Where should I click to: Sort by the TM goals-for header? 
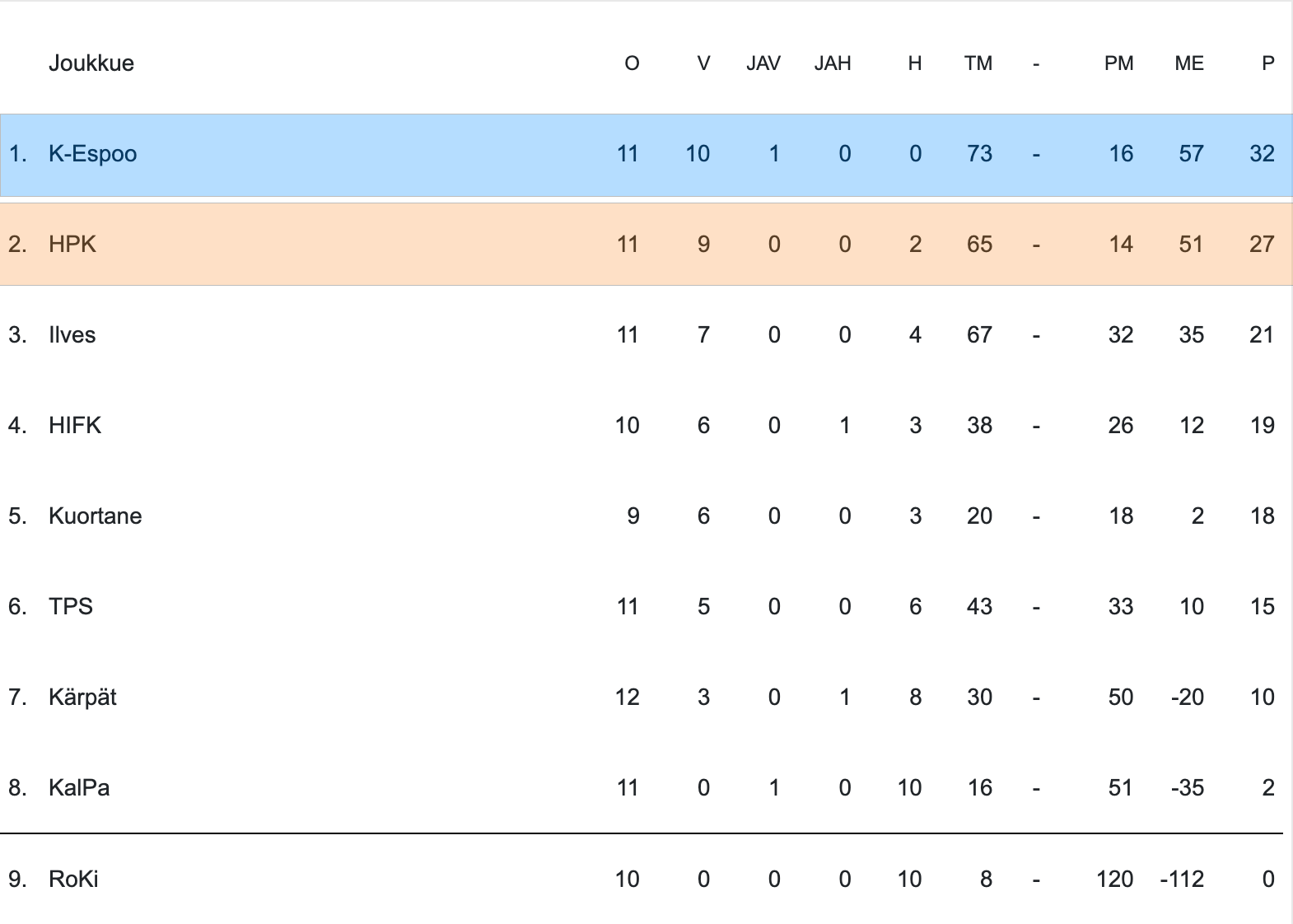coord(978,63)
